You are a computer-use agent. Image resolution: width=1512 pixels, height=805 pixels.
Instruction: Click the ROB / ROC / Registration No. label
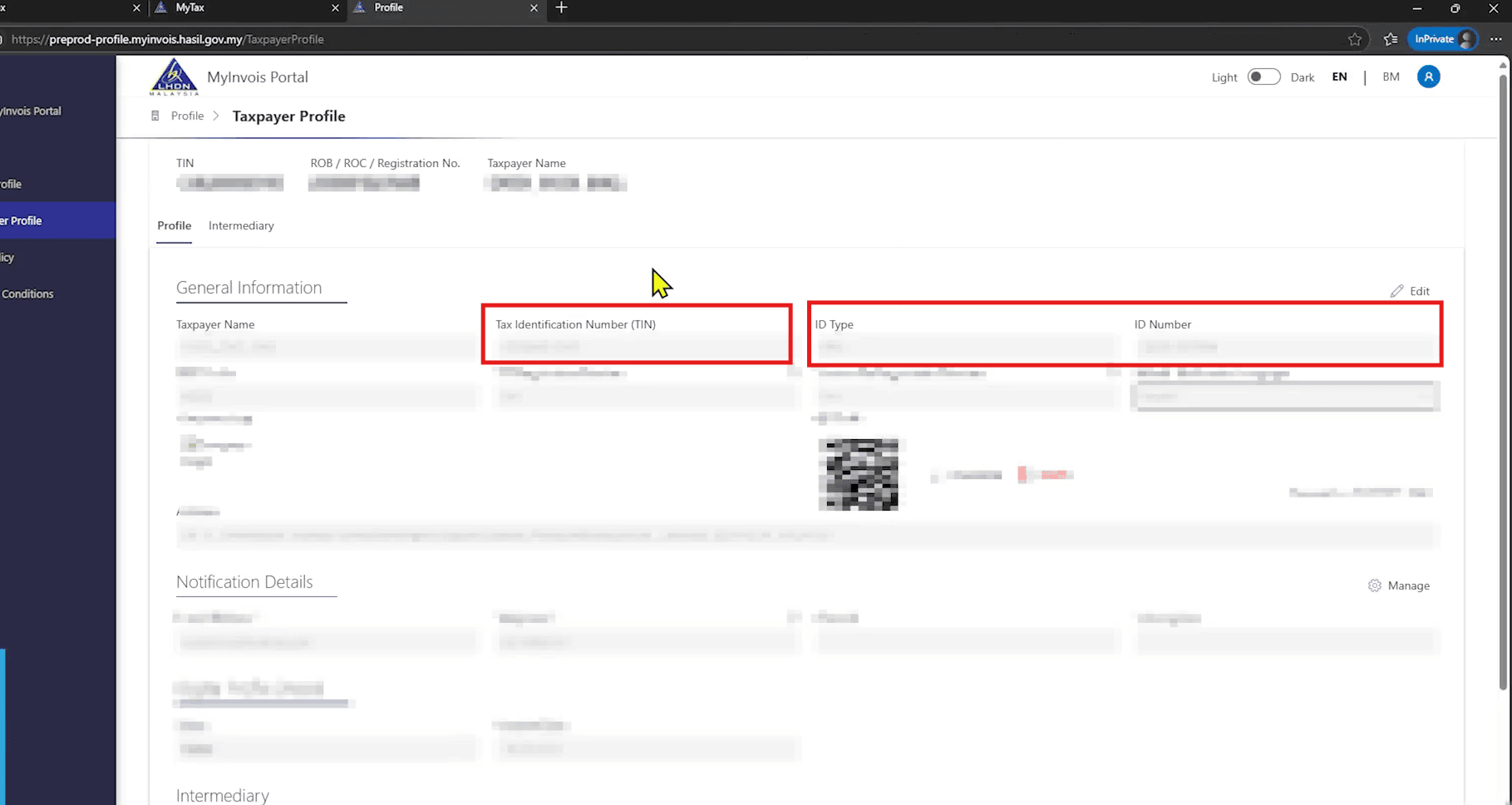[385, 163]
